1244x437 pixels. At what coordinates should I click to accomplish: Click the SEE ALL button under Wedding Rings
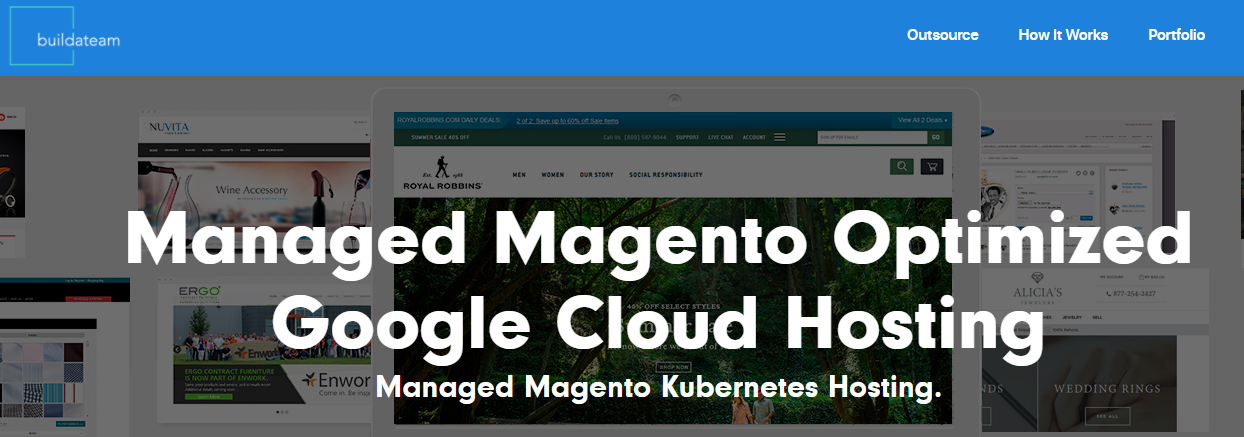pos(1107,415)
